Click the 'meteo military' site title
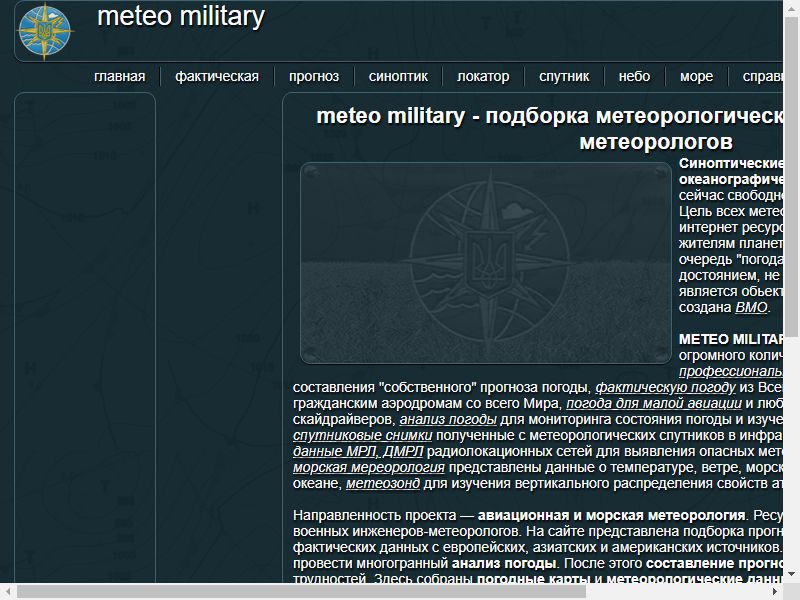 point(181,16)
